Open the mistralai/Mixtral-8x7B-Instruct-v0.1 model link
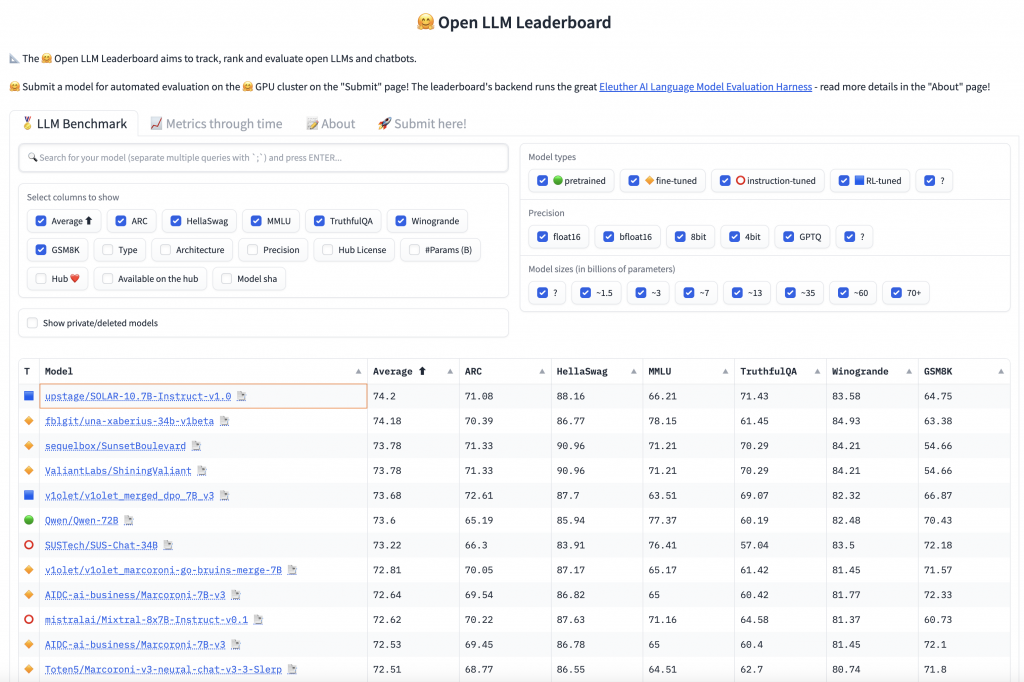Screen dimensions: 1024x682 tap(146, 619)
